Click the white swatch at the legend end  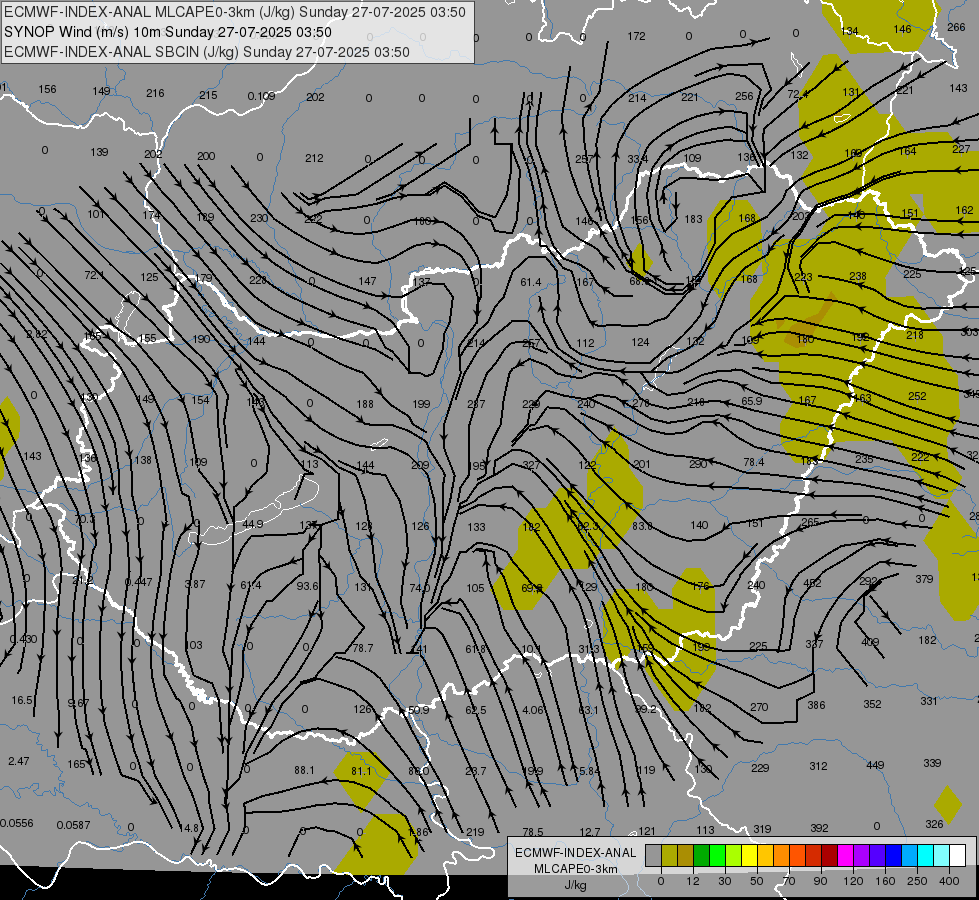pos(958,855)
